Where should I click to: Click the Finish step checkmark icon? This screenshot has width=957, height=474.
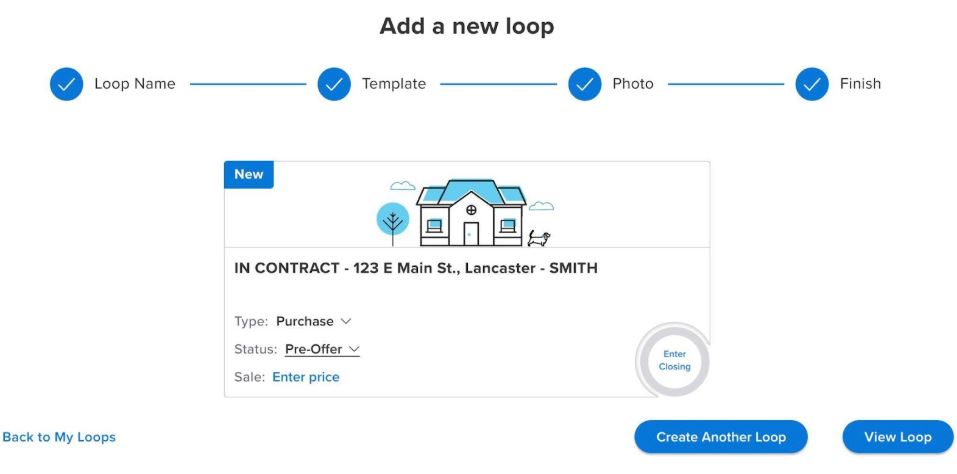pos(812,84)
